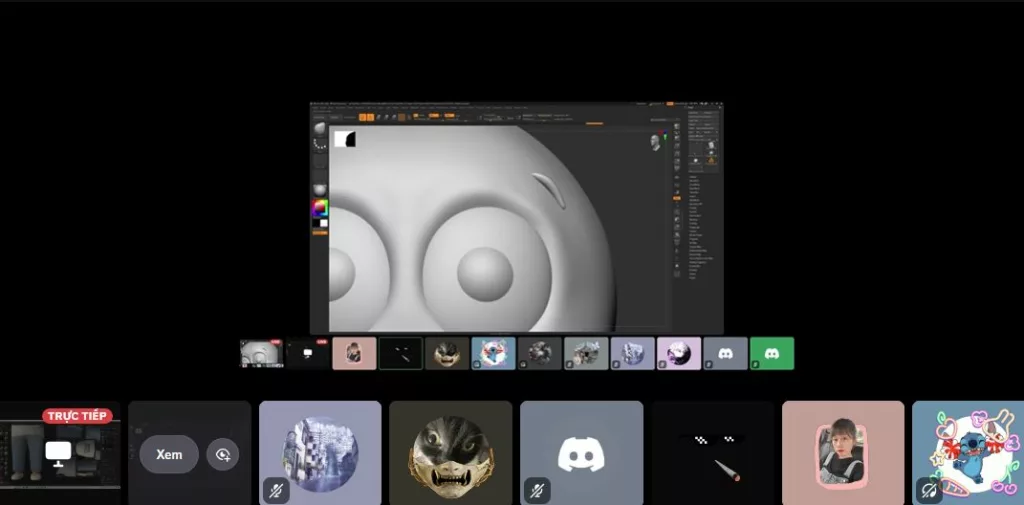This screenshot has width=1024, height=505.
Task: Click deafened headphone icon on Stitch tile
Action: (929, 491)
